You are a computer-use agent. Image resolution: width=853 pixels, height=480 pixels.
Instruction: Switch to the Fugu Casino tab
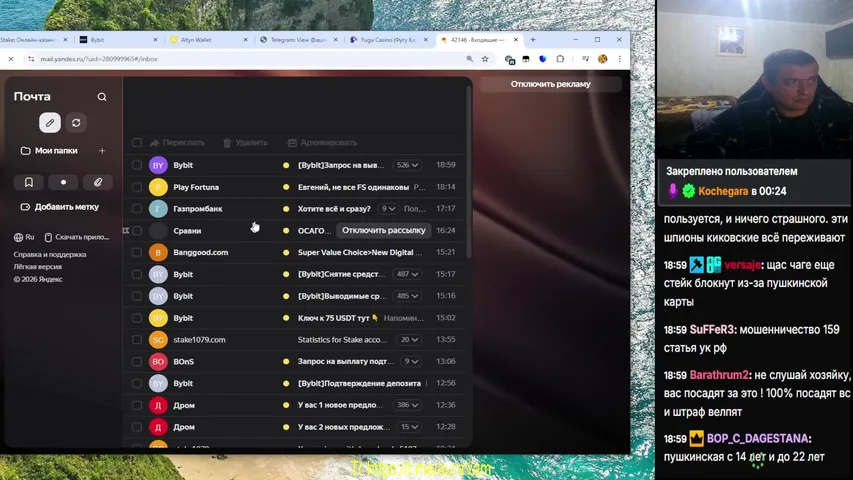click(x=383, y=40)
